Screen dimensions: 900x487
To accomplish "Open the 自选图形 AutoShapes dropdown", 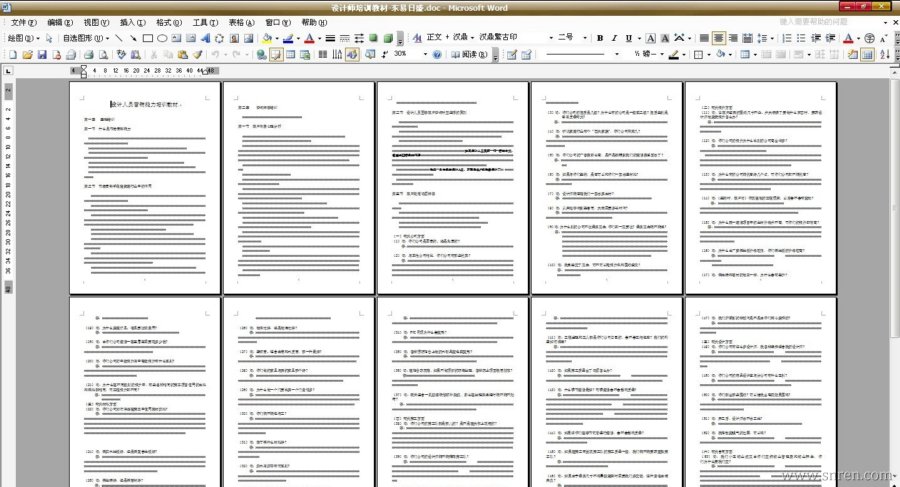I will [x=86, y=38].
